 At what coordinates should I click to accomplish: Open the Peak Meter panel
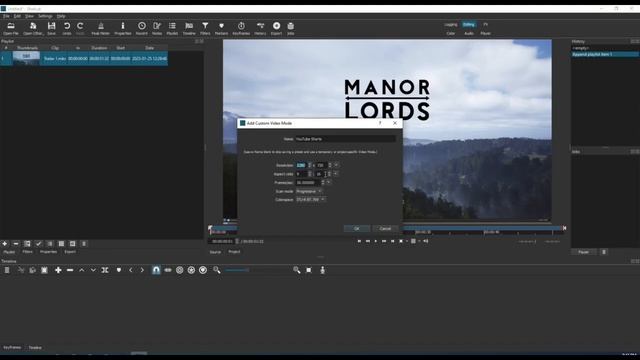(x=100, y=29)
